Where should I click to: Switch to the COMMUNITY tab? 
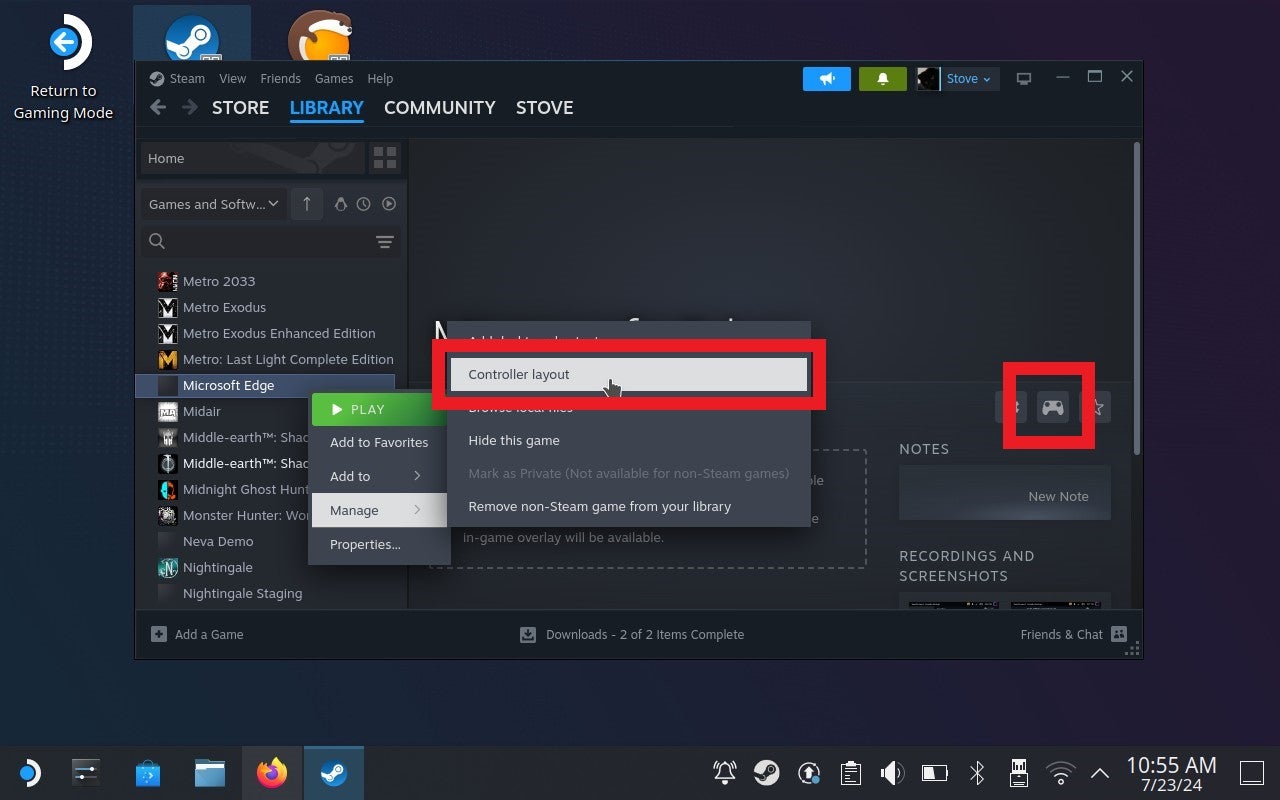click(440, 107)
